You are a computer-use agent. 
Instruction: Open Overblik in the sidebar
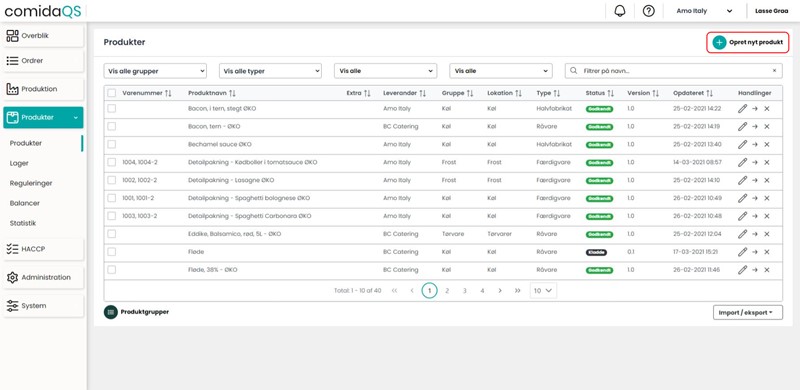coord(43,36)
